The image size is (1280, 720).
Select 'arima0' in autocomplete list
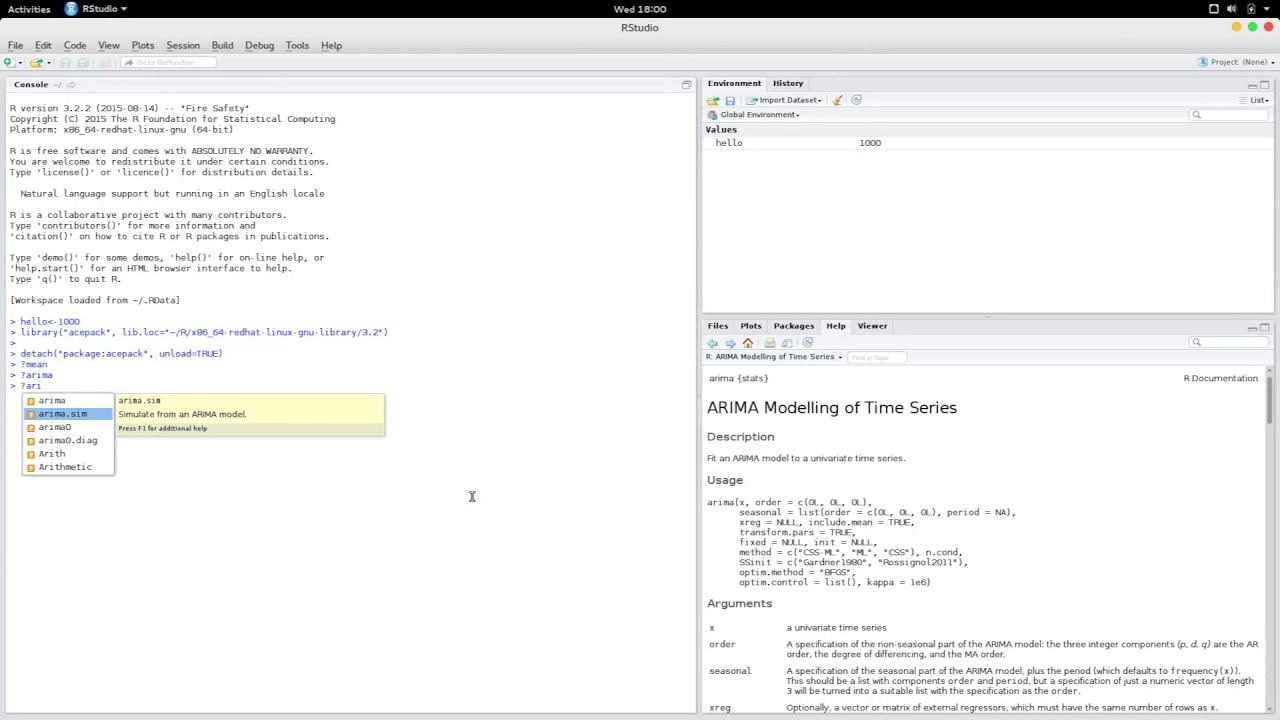pyautogui.click(x=68, y=427)
